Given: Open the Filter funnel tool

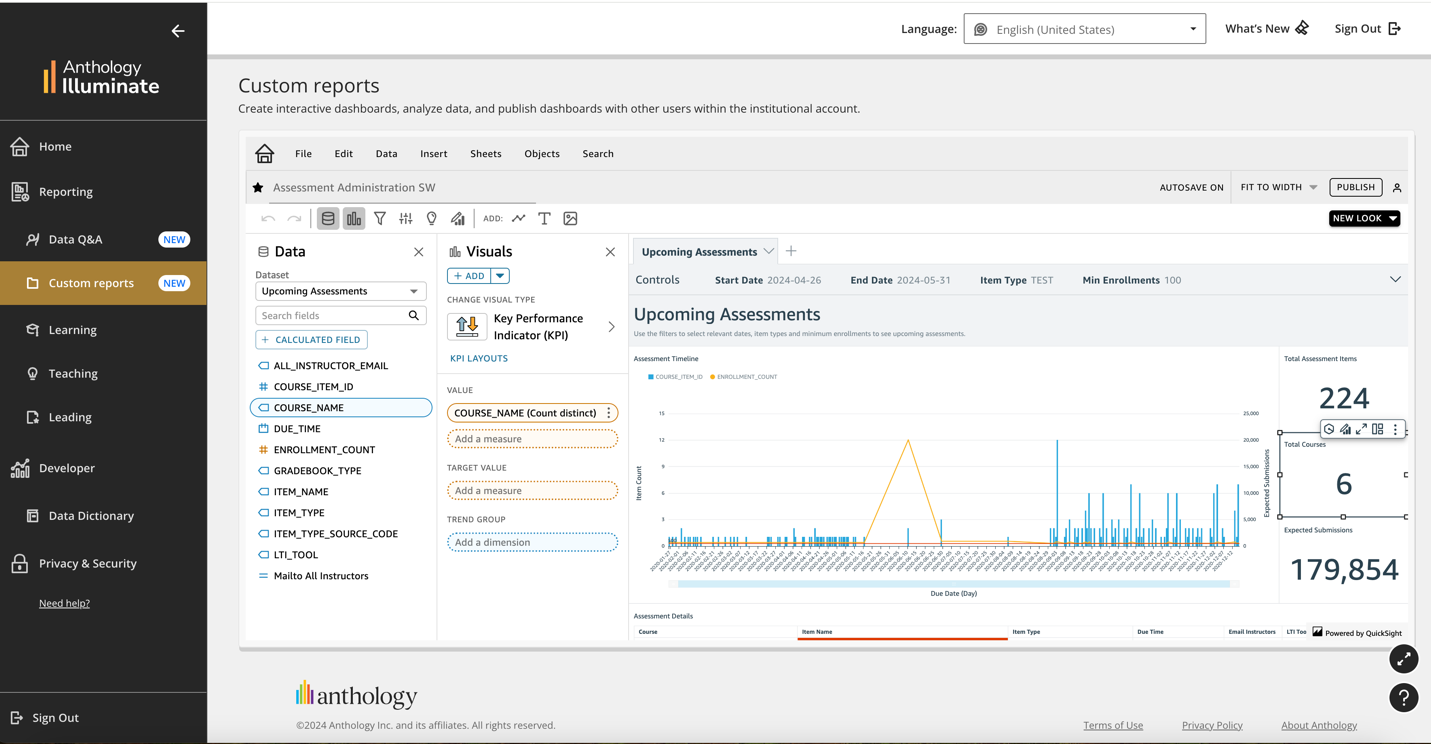Looking at the screenshot, I should (380, 218).
